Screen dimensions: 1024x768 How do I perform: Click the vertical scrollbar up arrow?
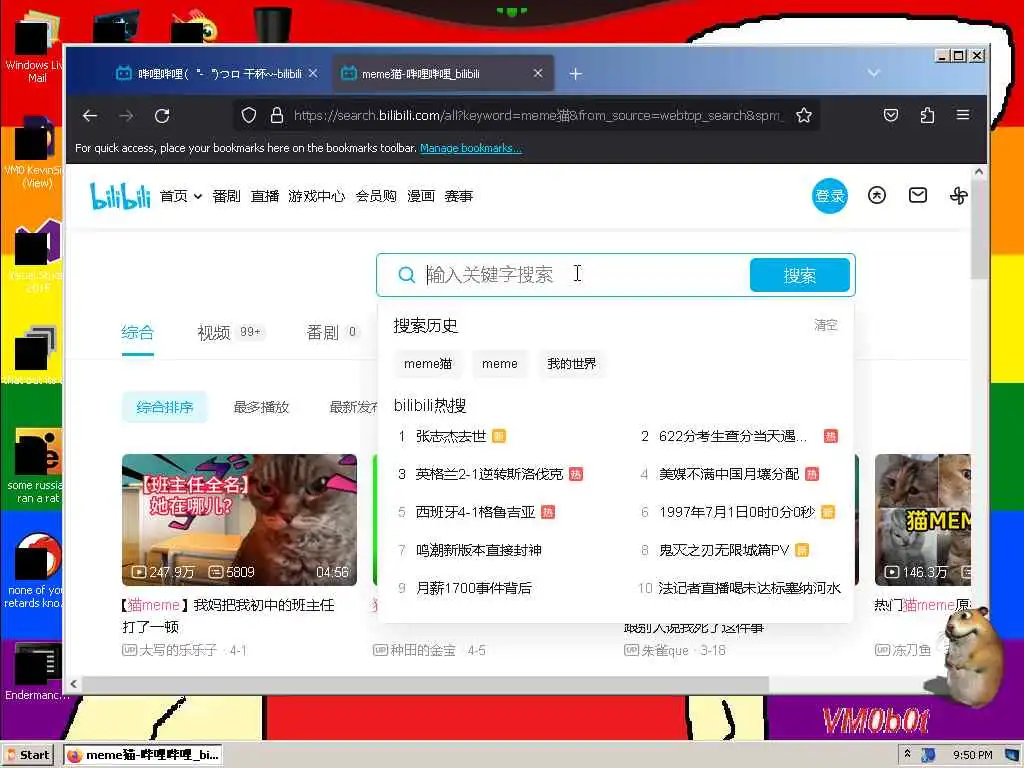coord(978,172)
